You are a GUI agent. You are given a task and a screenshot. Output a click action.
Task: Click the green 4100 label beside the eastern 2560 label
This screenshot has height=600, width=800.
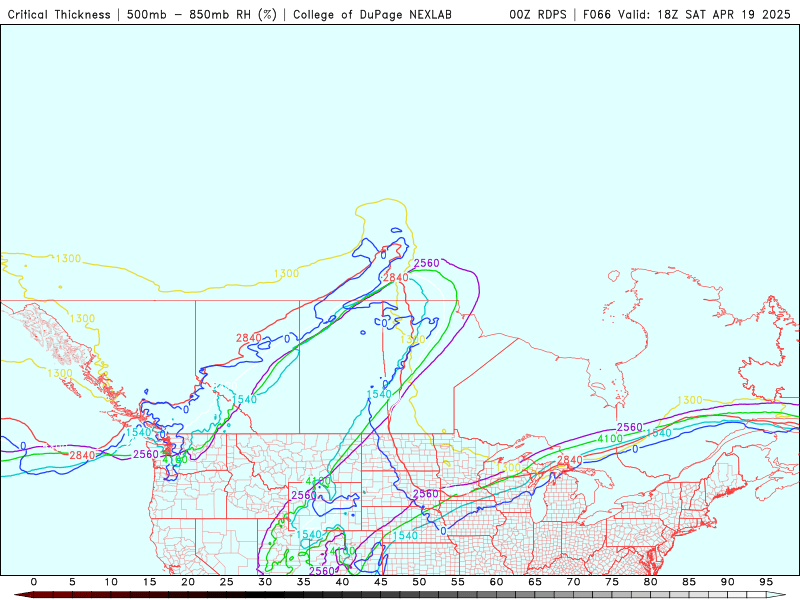click(610, 439)
